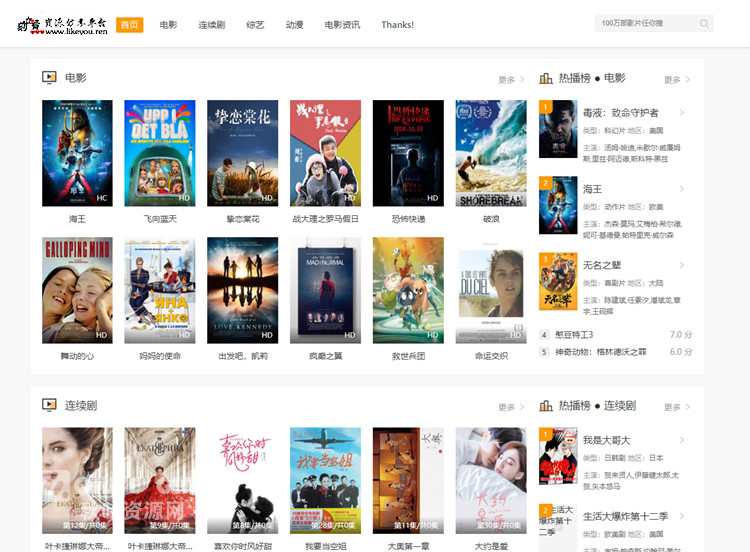Screen dimensions: 750x552
Task: Expand arrow beside 毒液：致命守护者
Action: 682,113
